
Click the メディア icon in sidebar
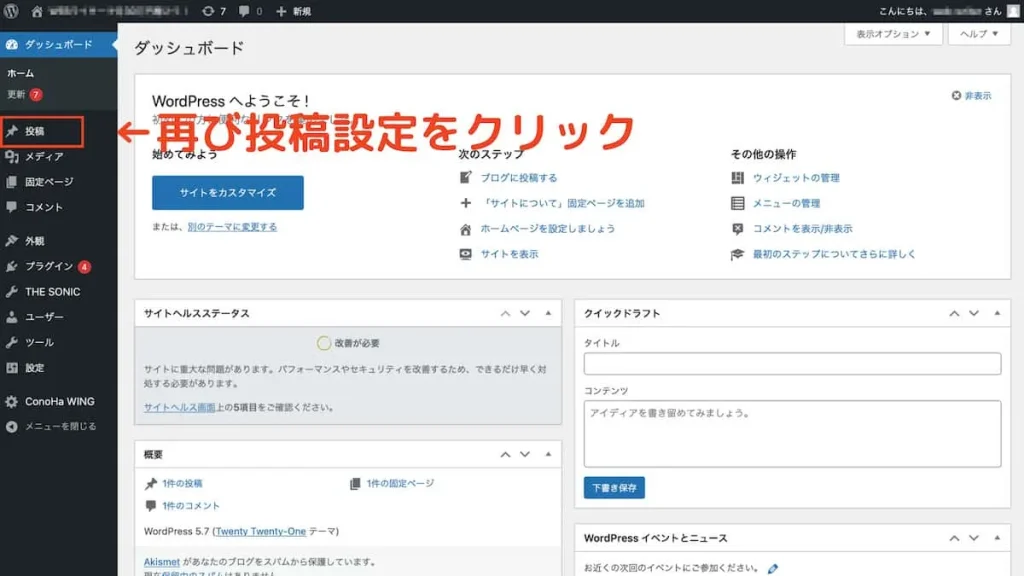tap(12, 157)
